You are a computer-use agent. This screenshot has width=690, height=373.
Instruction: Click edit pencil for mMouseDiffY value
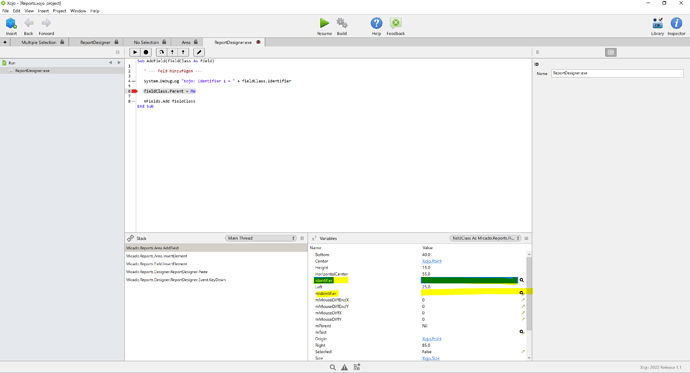click(523, 319)
